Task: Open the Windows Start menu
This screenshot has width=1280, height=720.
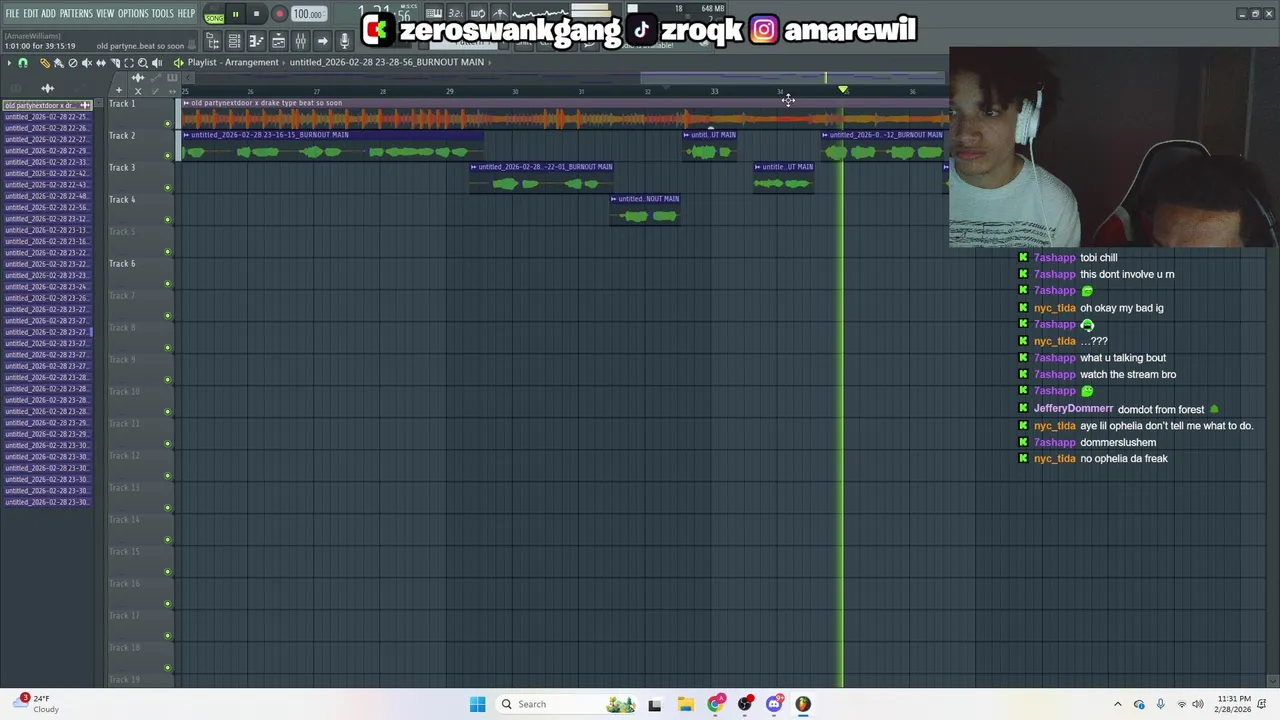Action: point(478,704)
